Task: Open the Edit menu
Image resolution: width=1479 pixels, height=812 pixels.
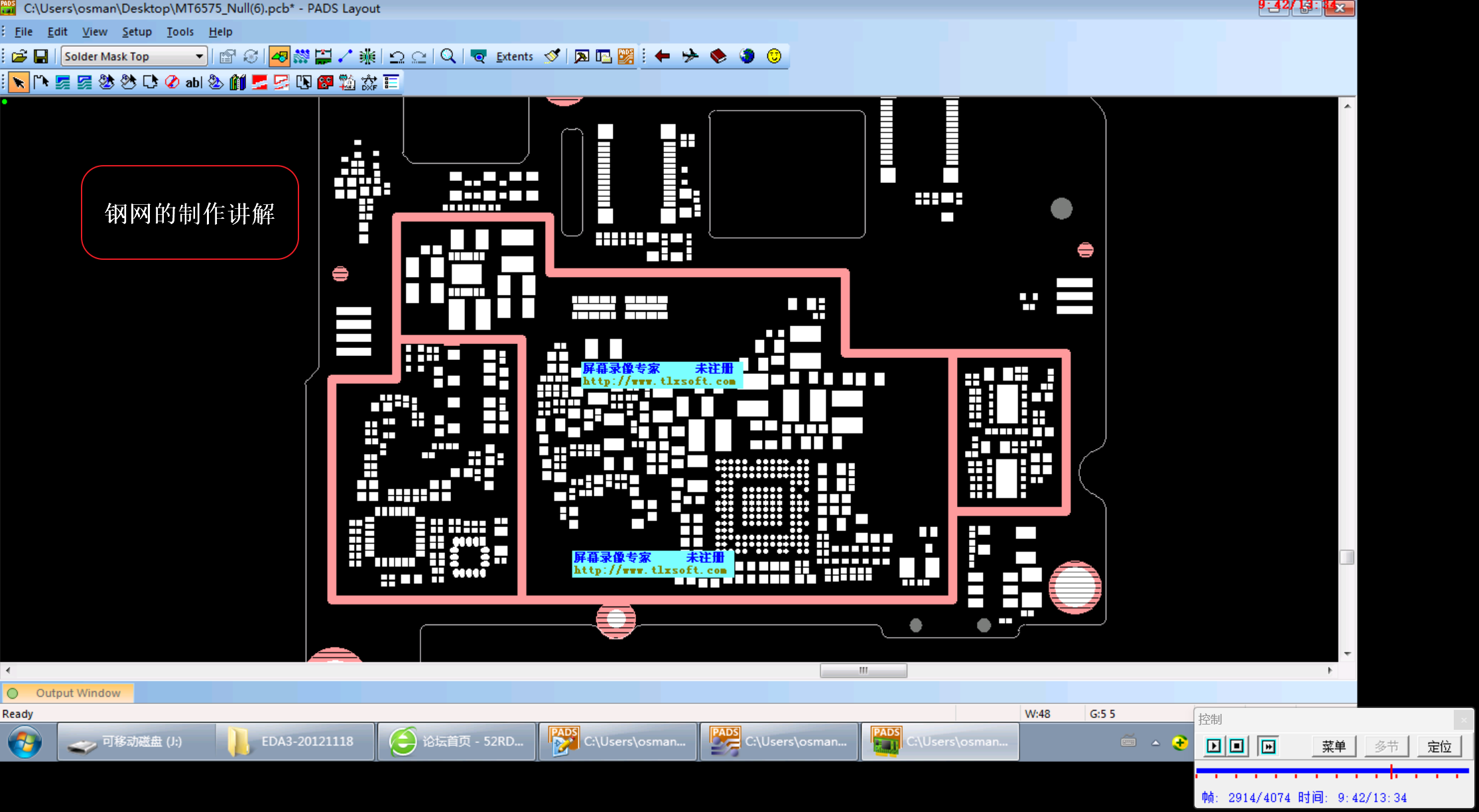Action: [x=57, y=32]
